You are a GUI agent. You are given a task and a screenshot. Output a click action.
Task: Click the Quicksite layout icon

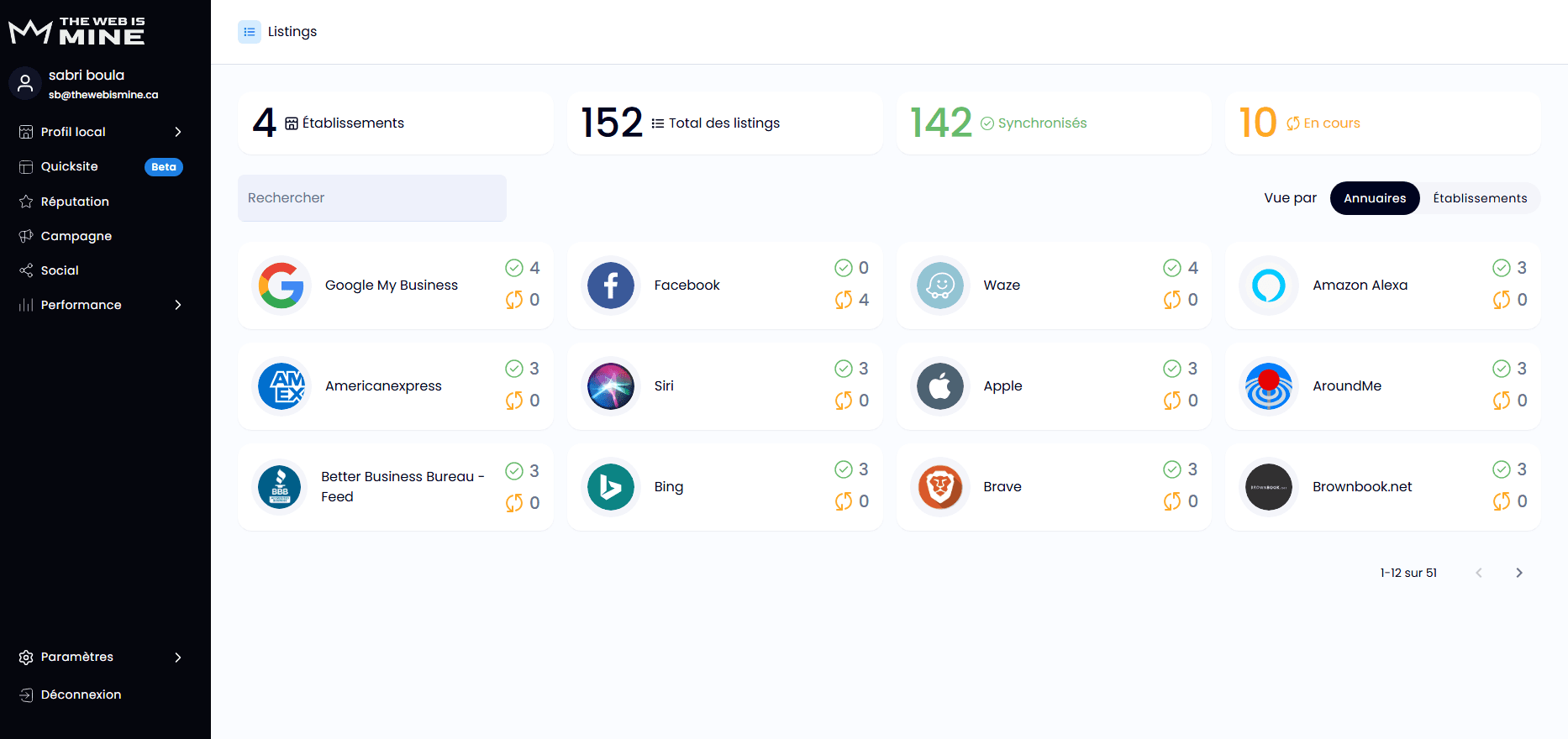point(26,167)
